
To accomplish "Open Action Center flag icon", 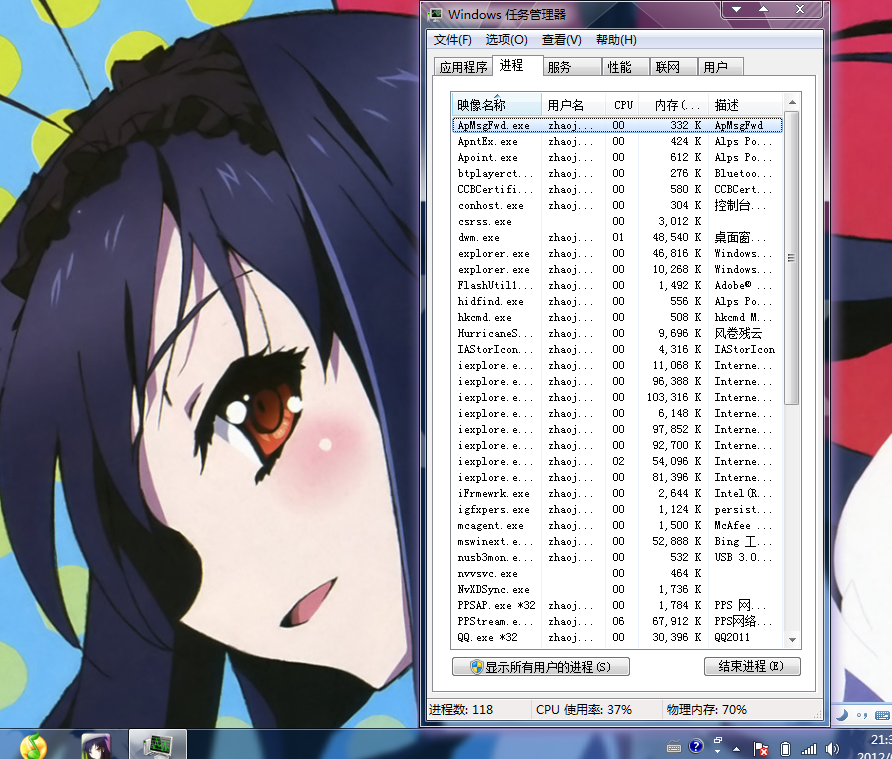I will tap(761, 749).
